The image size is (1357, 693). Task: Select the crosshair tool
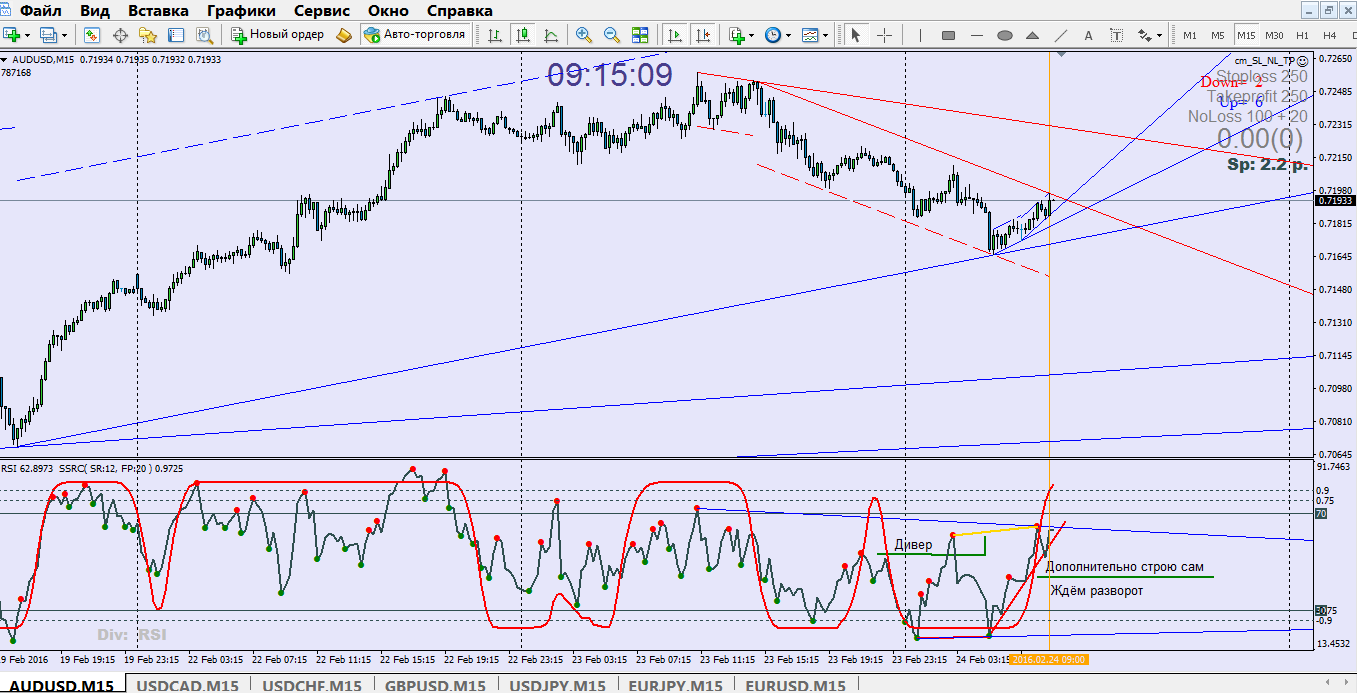(x=885, y=35)
